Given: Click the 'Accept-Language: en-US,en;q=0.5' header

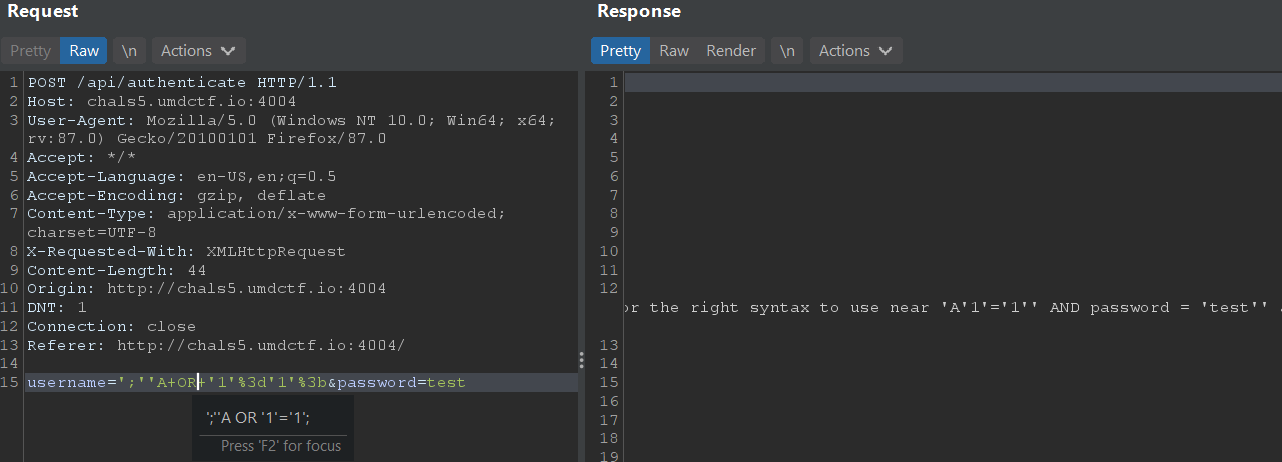Looking at the screenshot, I should tap(181, 176).
